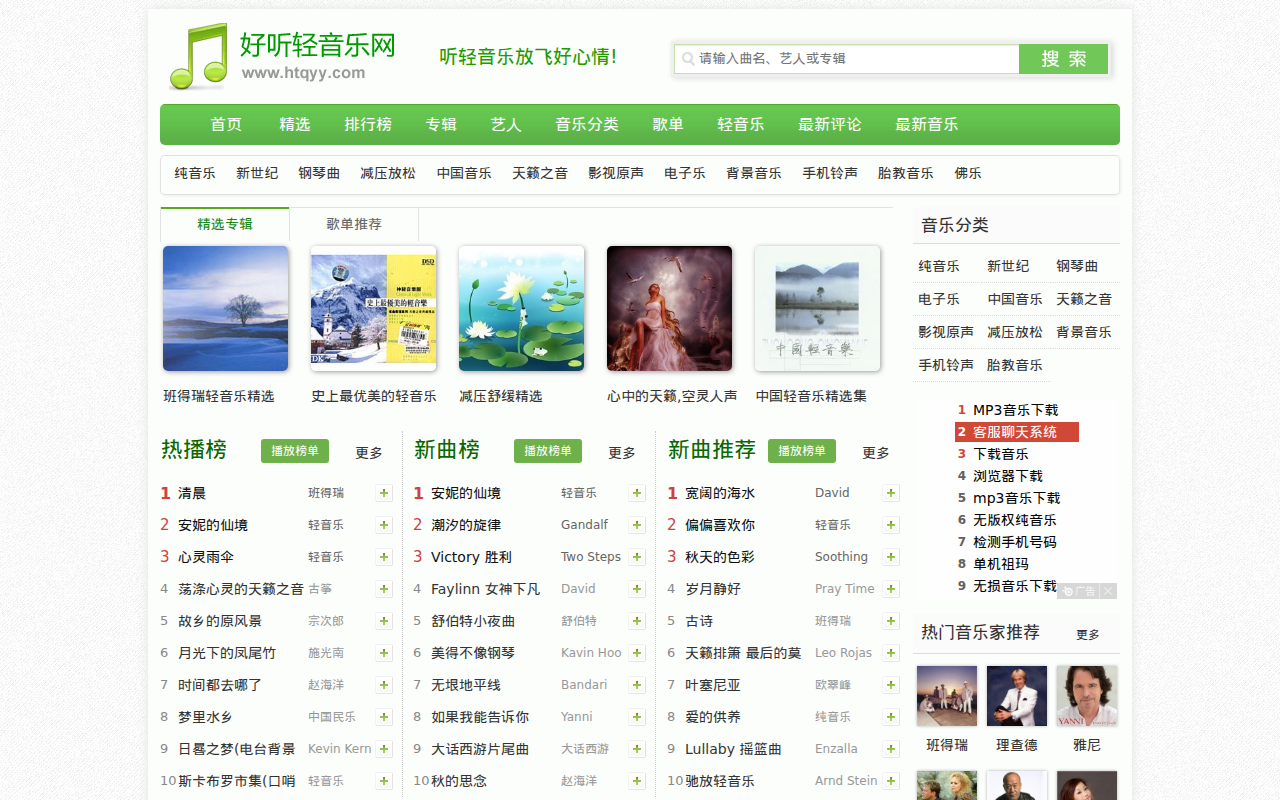
Task: Add 驰放轻音乐 with its plus icon
Action: 891,780
